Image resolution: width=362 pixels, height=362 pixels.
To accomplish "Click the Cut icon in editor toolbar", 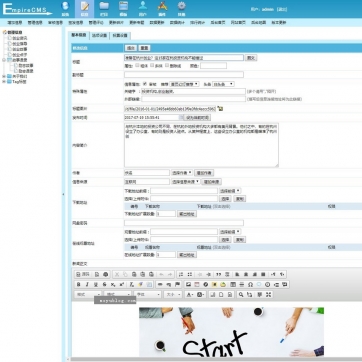I will coord(117,274).
